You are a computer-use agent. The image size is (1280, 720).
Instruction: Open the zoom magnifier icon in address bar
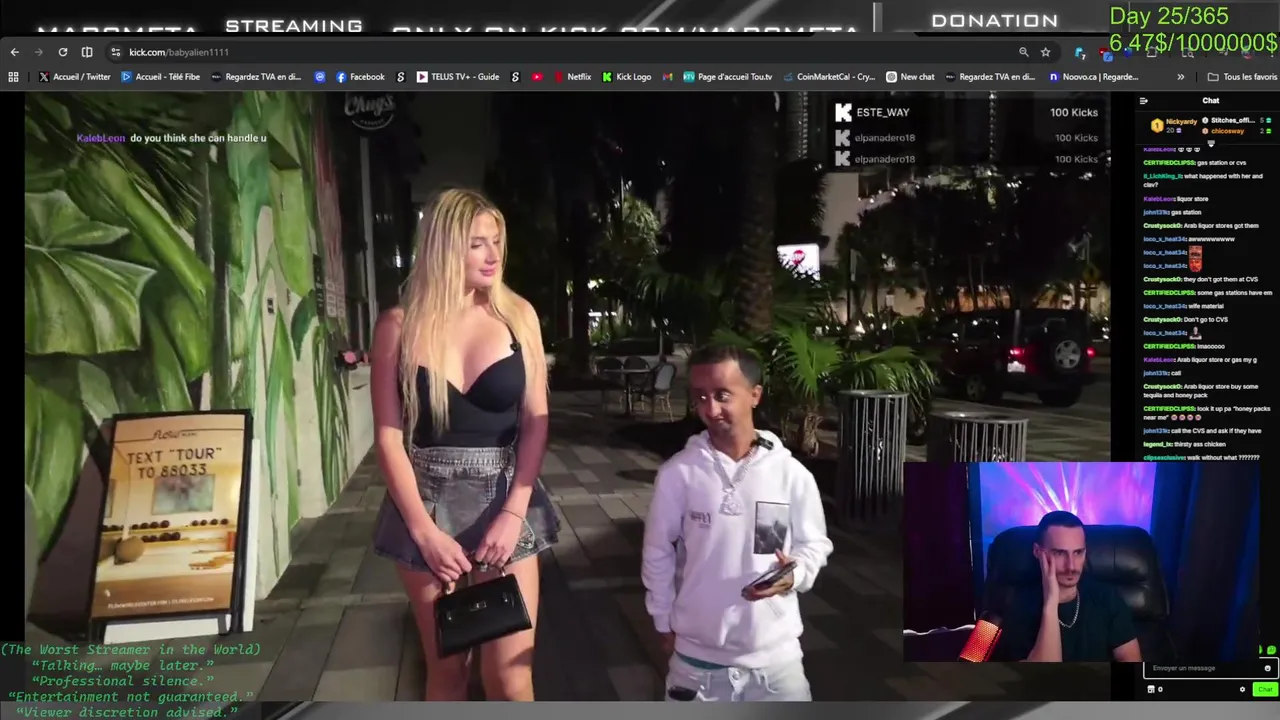tap(1024, 52)
